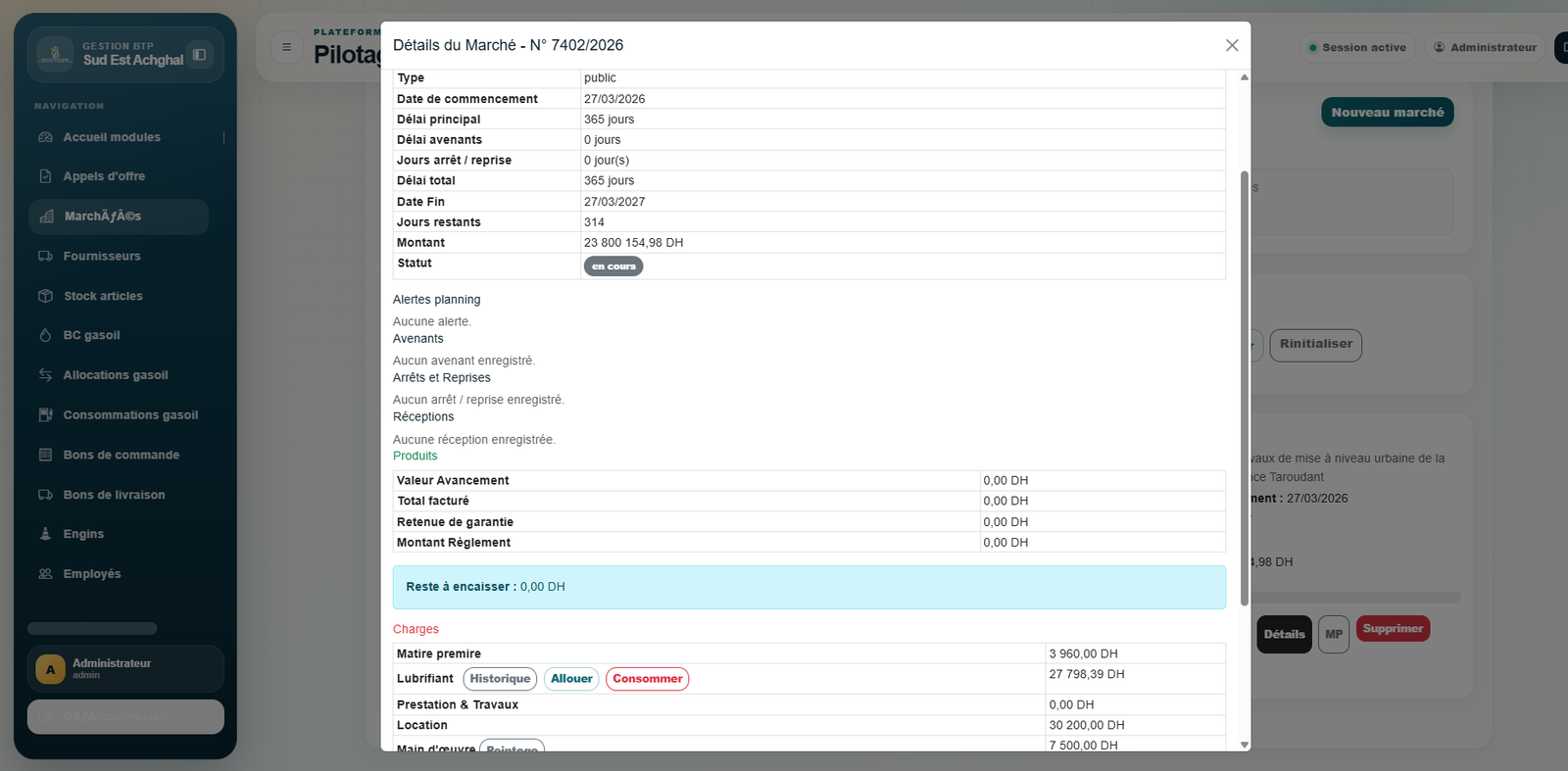Click the dialog title "Détails du Marché - N° 7402/2026"
This screenshot has width=1568, height=771.
pos(508,45)
